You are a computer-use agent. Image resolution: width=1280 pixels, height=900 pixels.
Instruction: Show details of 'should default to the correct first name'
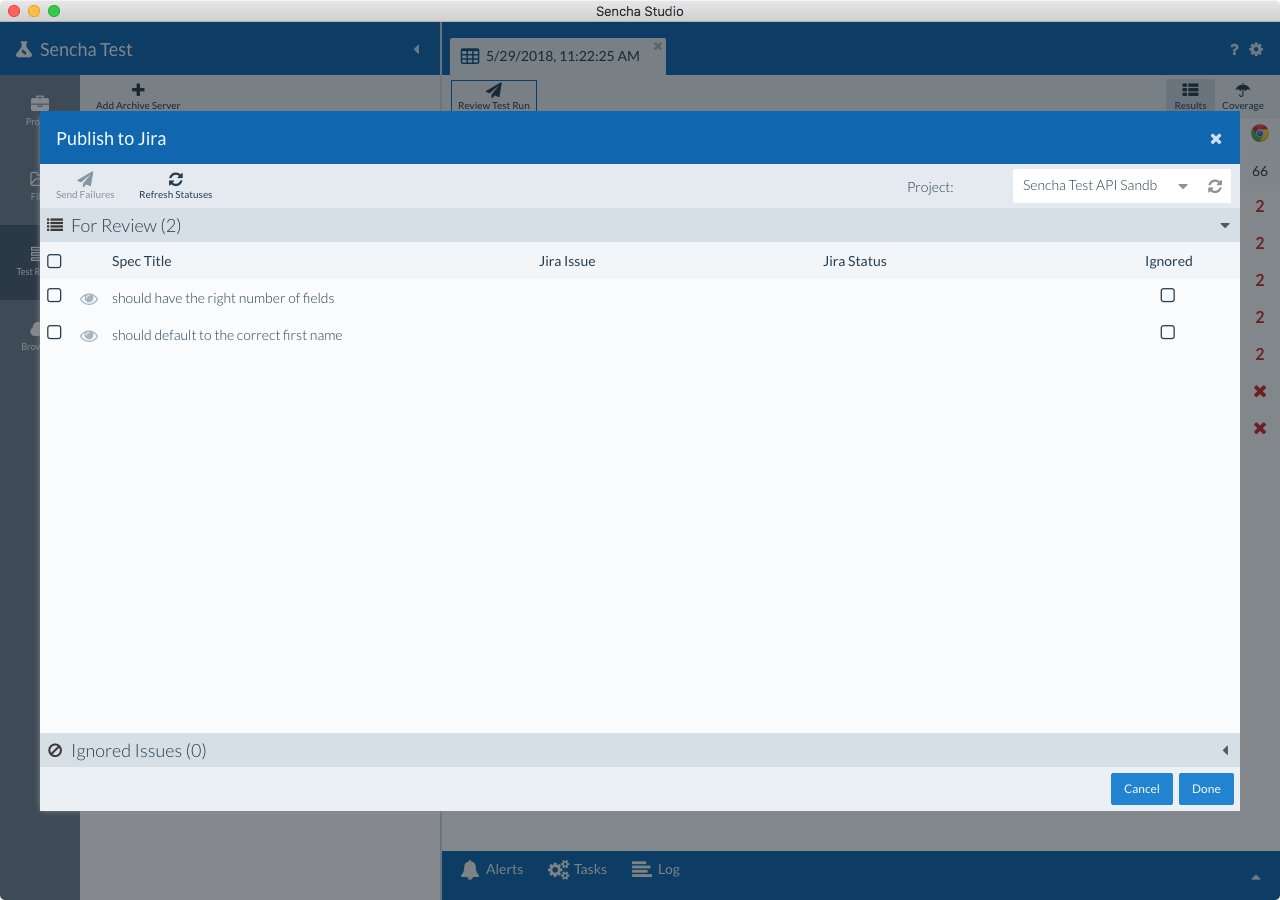coord(89,335)
